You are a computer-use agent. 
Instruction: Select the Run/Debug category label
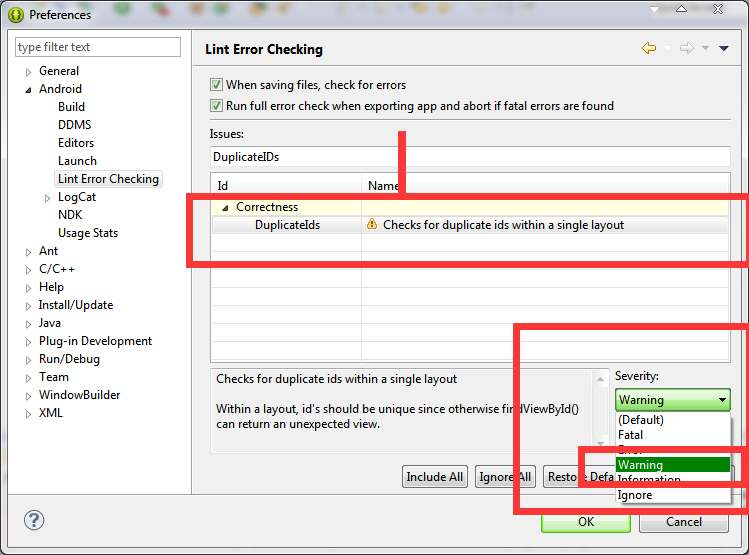pyautogui.click(x=69, y=359)
